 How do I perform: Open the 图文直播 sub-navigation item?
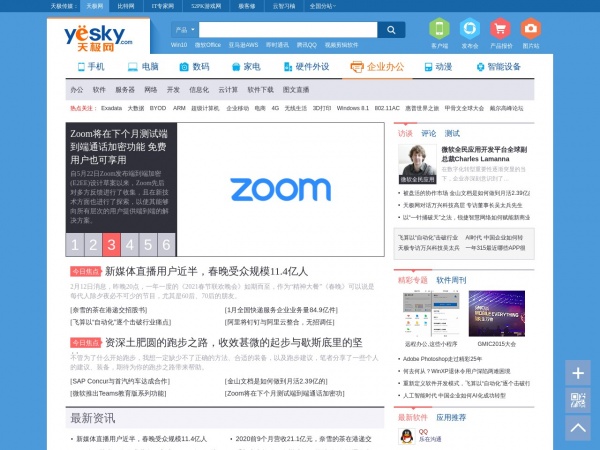click(x=296, y=90)
